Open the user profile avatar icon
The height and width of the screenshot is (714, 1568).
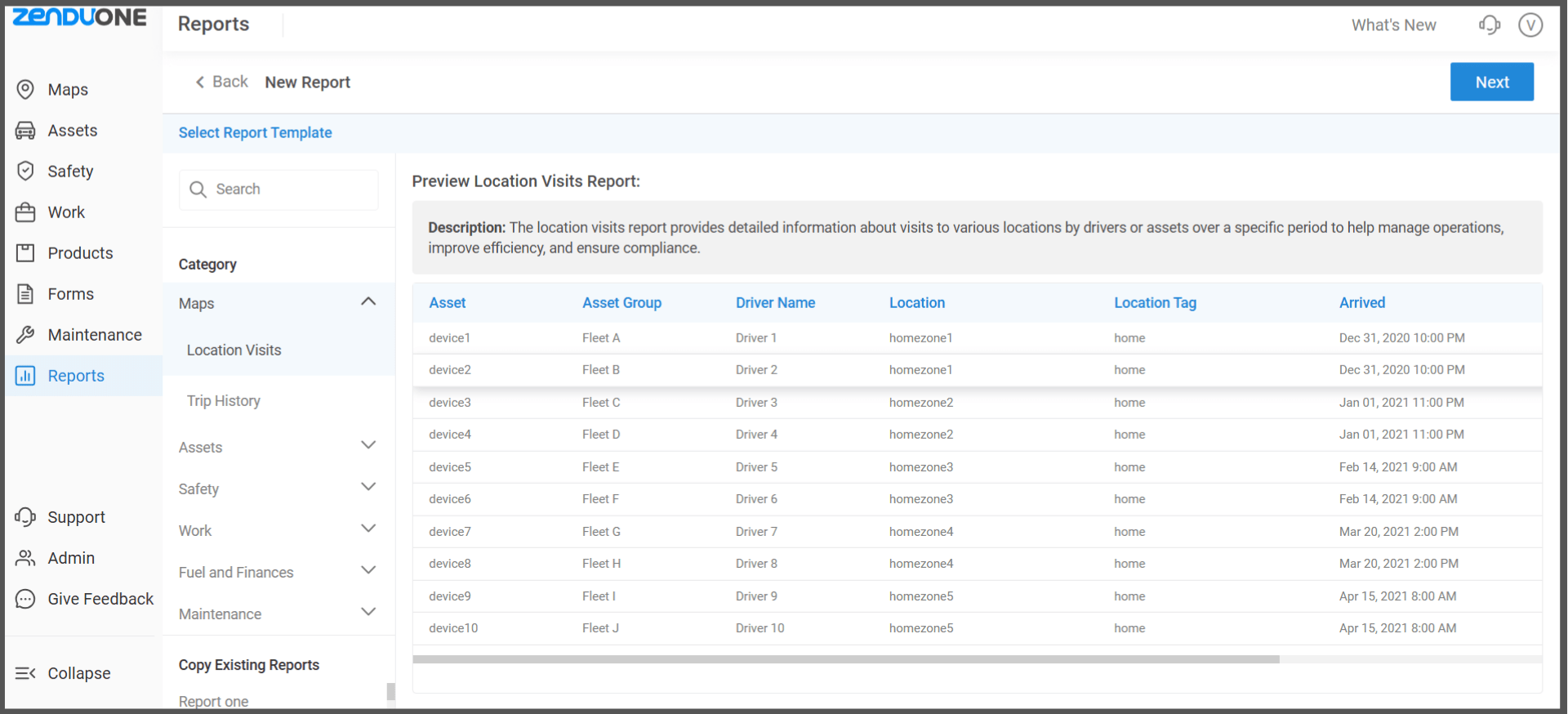[1530, 25]
